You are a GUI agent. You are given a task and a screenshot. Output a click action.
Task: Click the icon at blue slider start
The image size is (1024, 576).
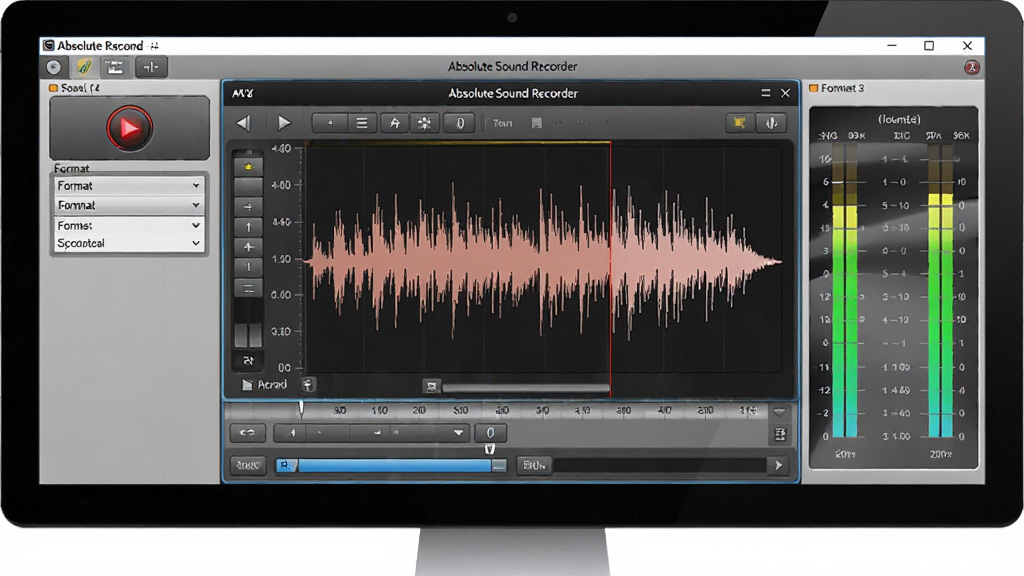(x=285, y=466)
